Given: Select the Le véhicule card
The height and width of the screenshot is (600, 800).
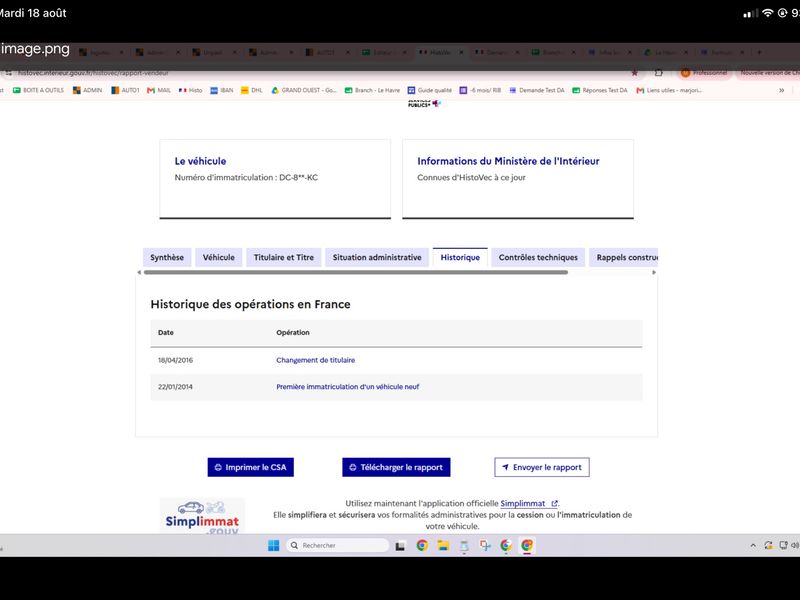Looking at the screenshot, I should [275, 179].
